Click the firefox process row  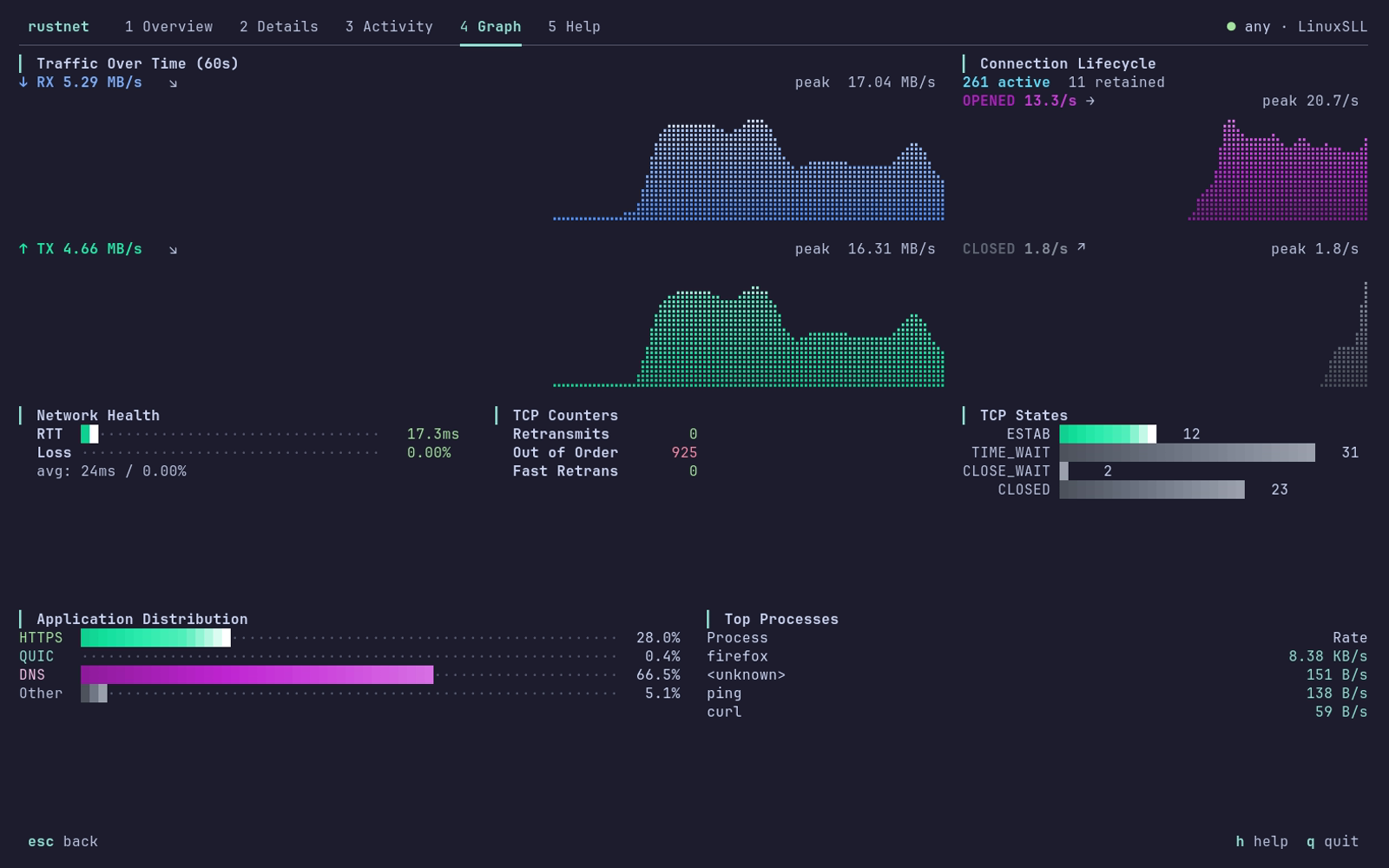(x=1037, y=657)
